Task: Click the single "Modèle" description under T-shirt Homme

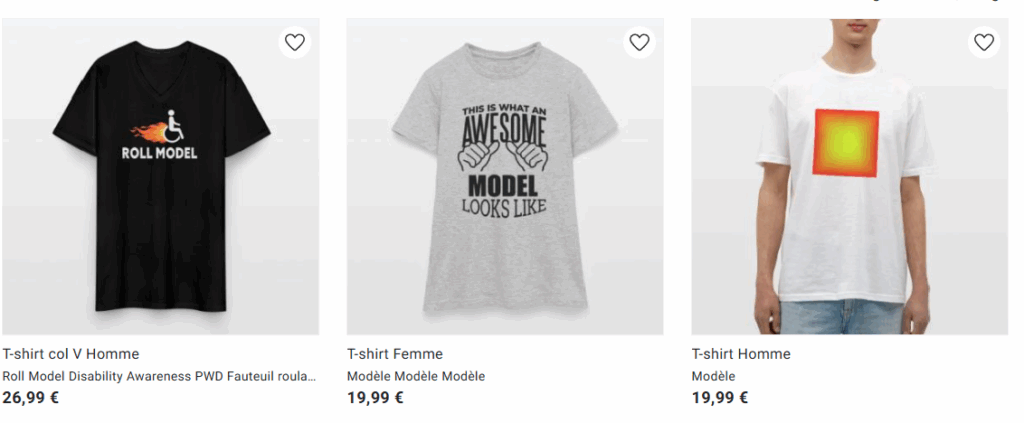Action: point(713,376)
